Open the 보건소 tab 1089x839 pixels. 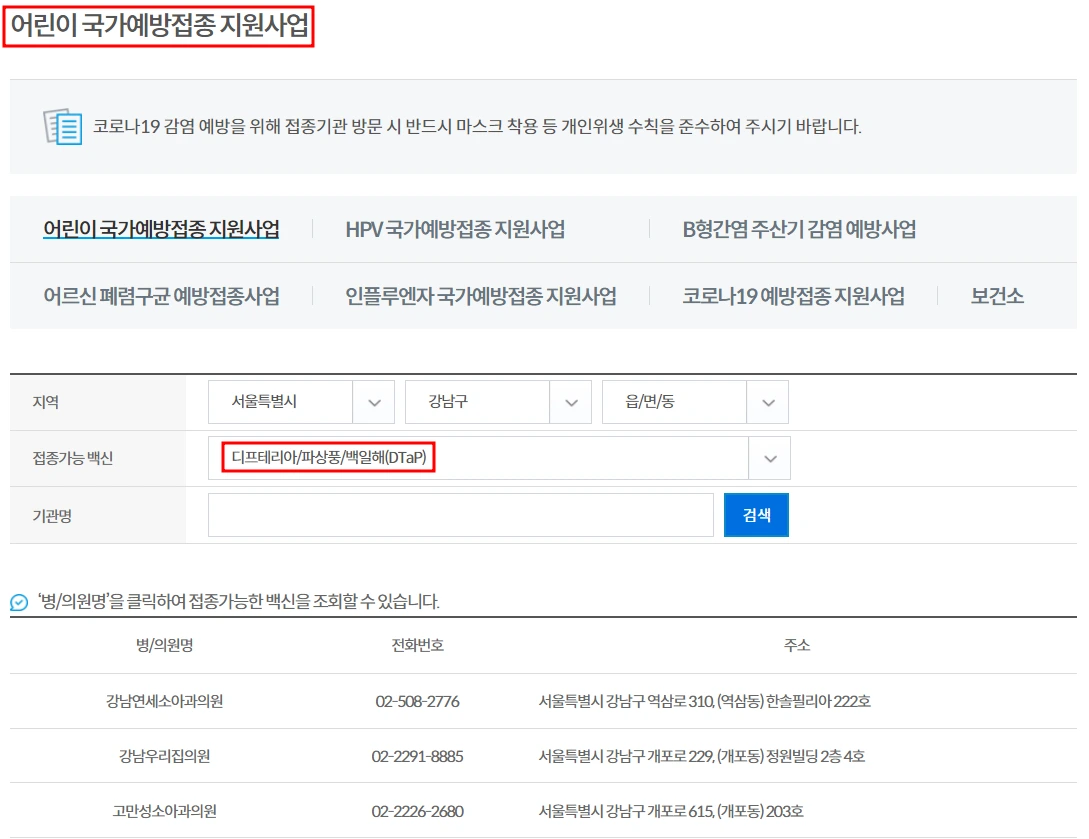tap(996, 296)
